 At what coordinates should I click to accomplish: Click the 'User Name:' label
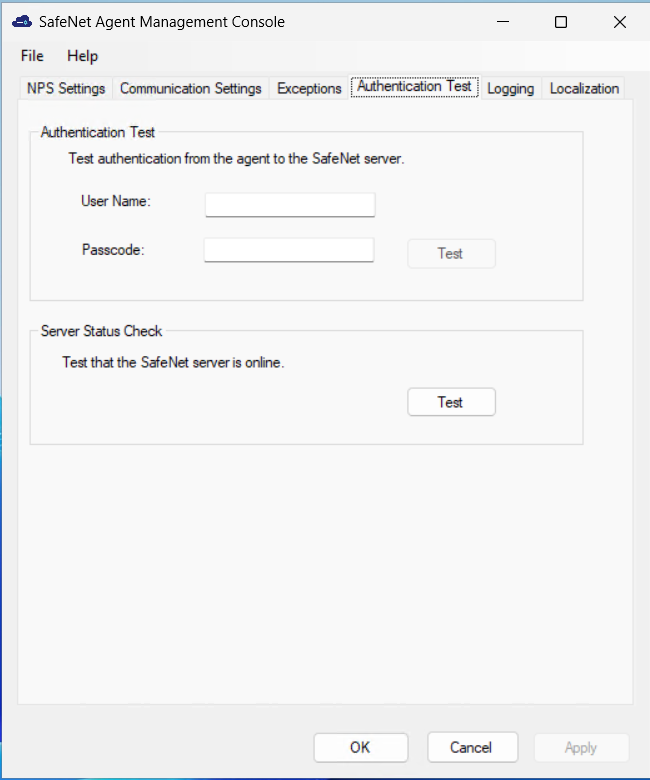tap(115, 201)
